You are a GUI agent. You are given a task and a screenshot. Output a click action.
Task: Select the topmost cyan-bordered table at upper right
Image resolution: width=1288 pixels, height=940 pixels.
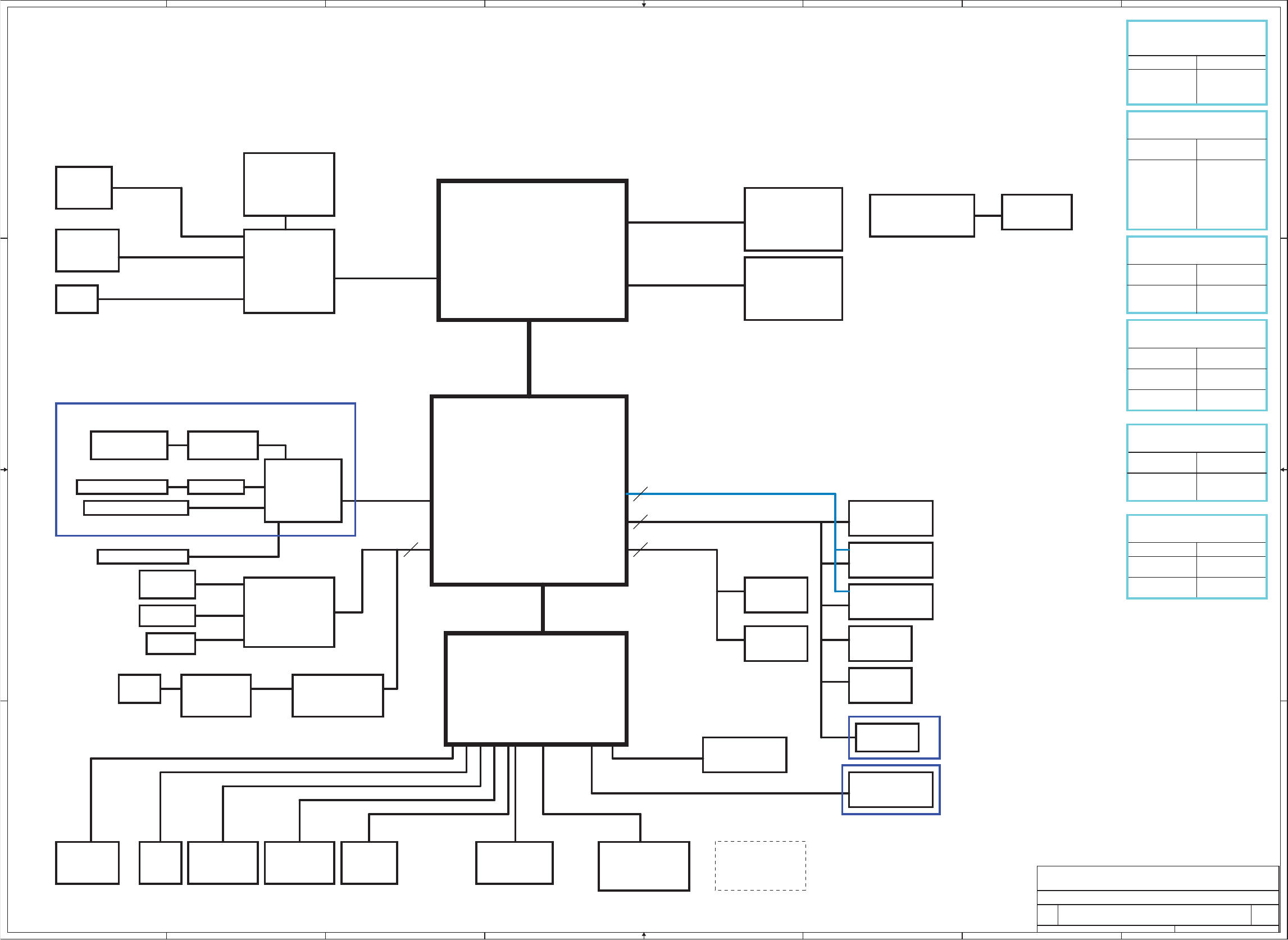tap(1196, 62)
